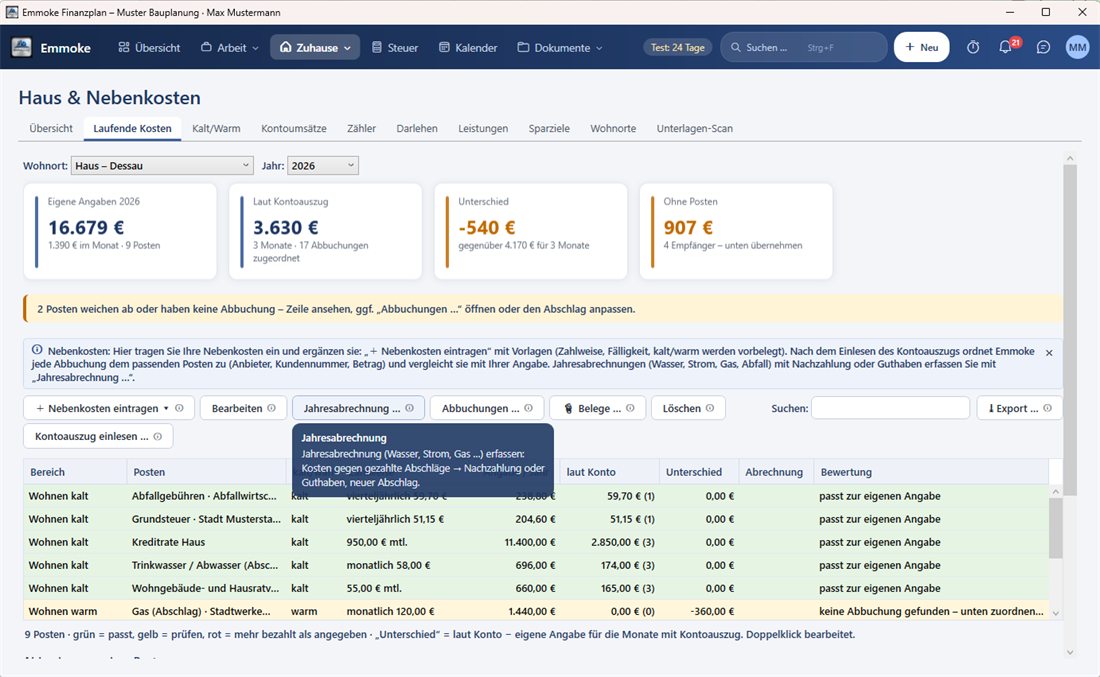Expand the Dokumente navigation menu

click(560, 48)
